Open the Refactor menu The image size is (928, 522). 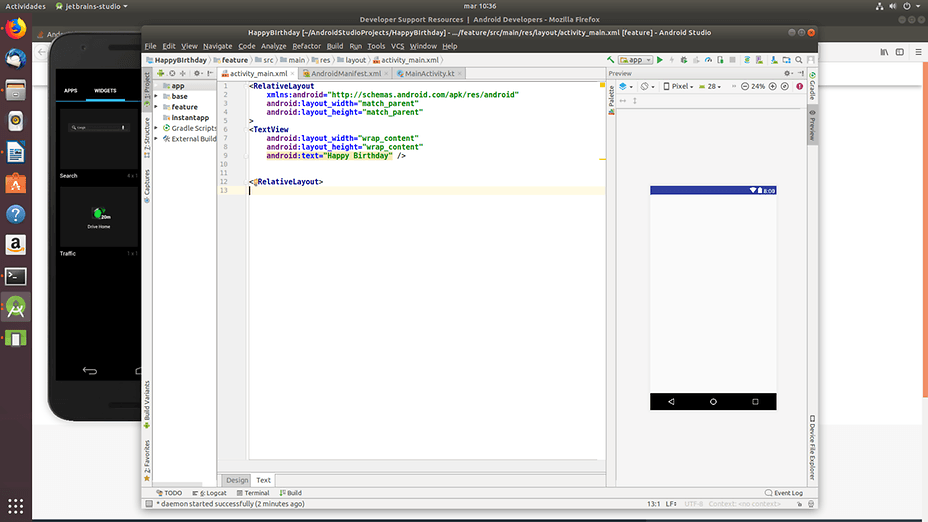coord(306,46)
